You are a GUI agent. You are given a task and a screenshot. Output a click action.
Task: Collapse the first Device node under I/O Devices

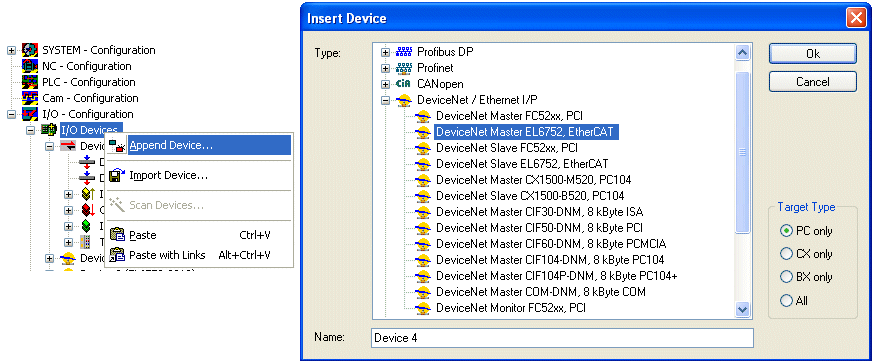(49, 146)
